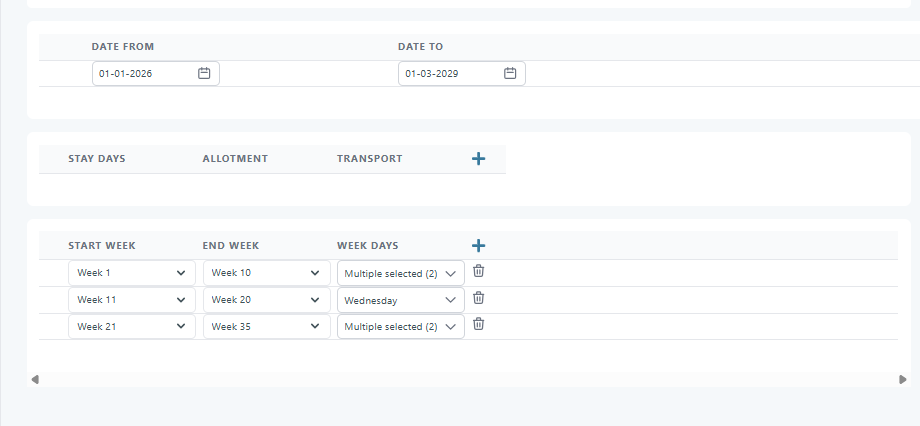Viewport: 920px width, 426px height.
Task: Expand the Week 1 start week dropdown
Action: coord(131,273)
